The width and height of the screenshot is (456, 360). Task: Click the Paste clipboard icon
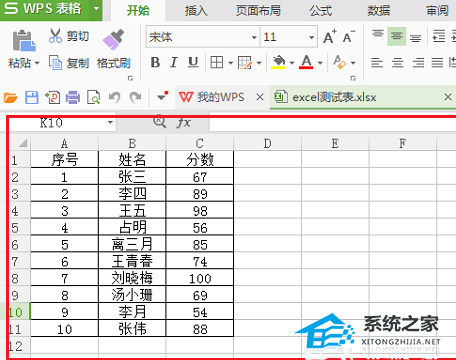tap(24, 41)
